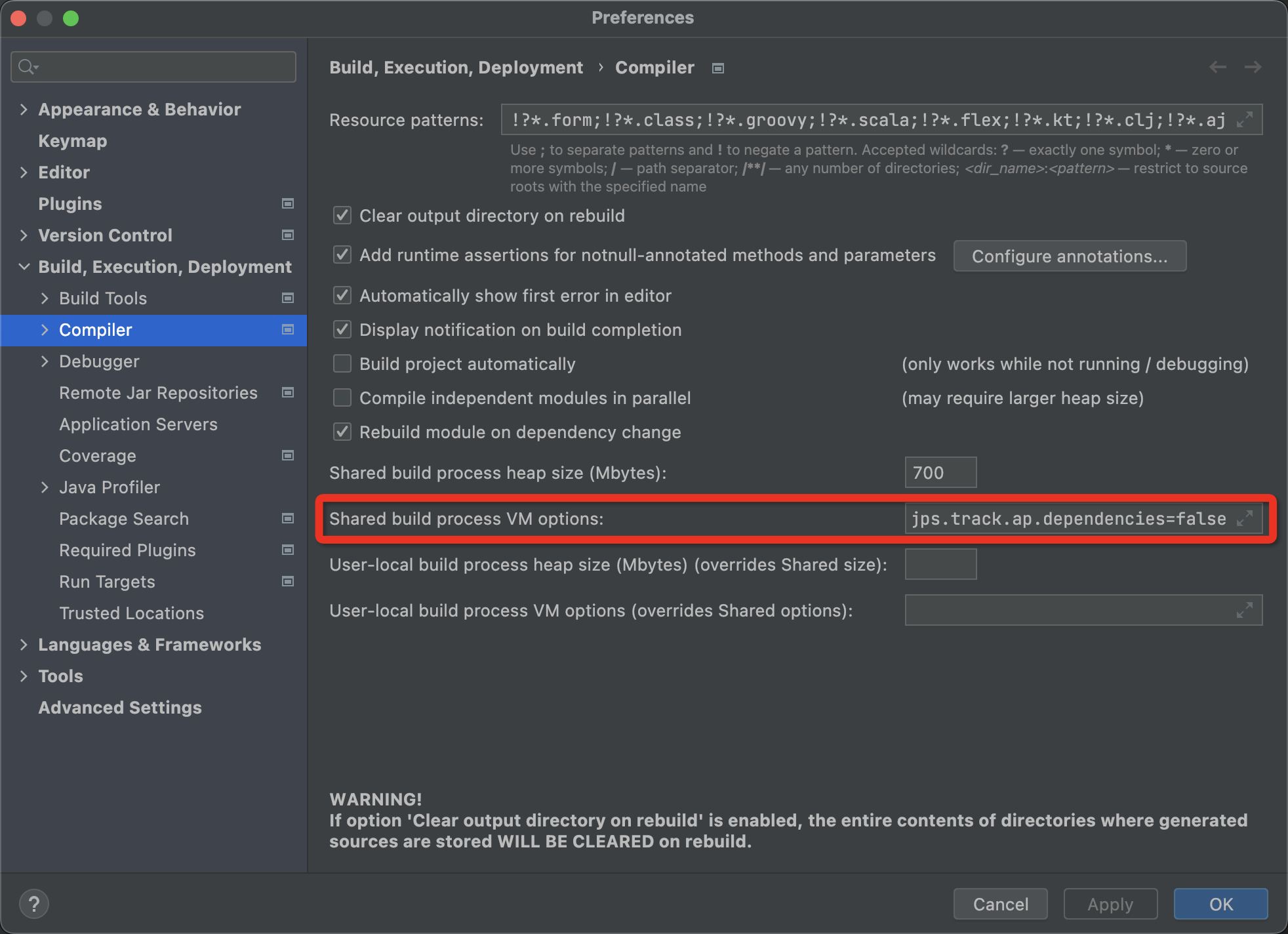Enable Compile independent modules in parallel
The image size is (1288, 934).
342,397
